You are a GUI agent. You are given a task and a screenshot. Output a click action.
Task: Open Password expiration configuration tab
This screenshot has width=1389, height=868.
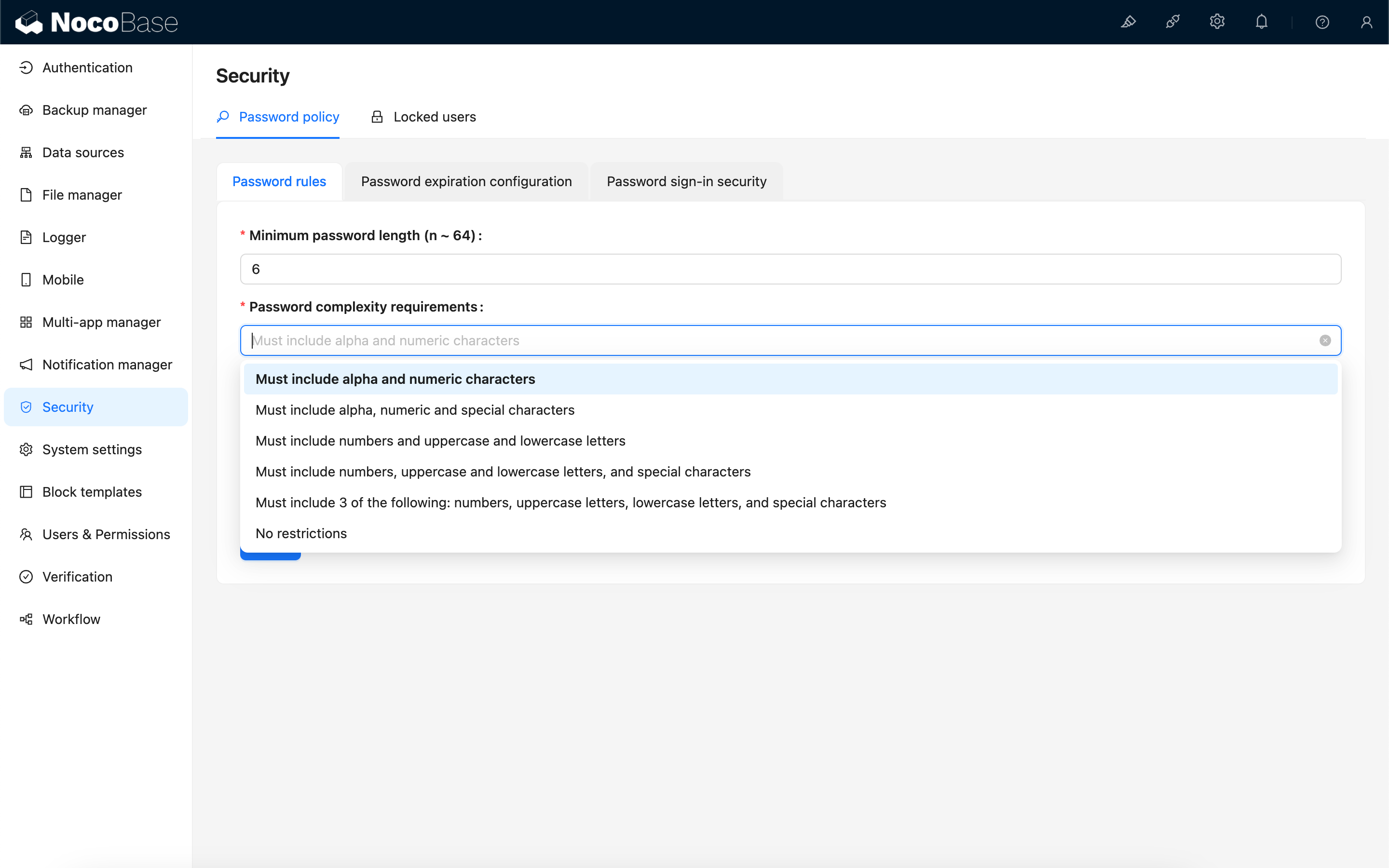tap(466, 181)
